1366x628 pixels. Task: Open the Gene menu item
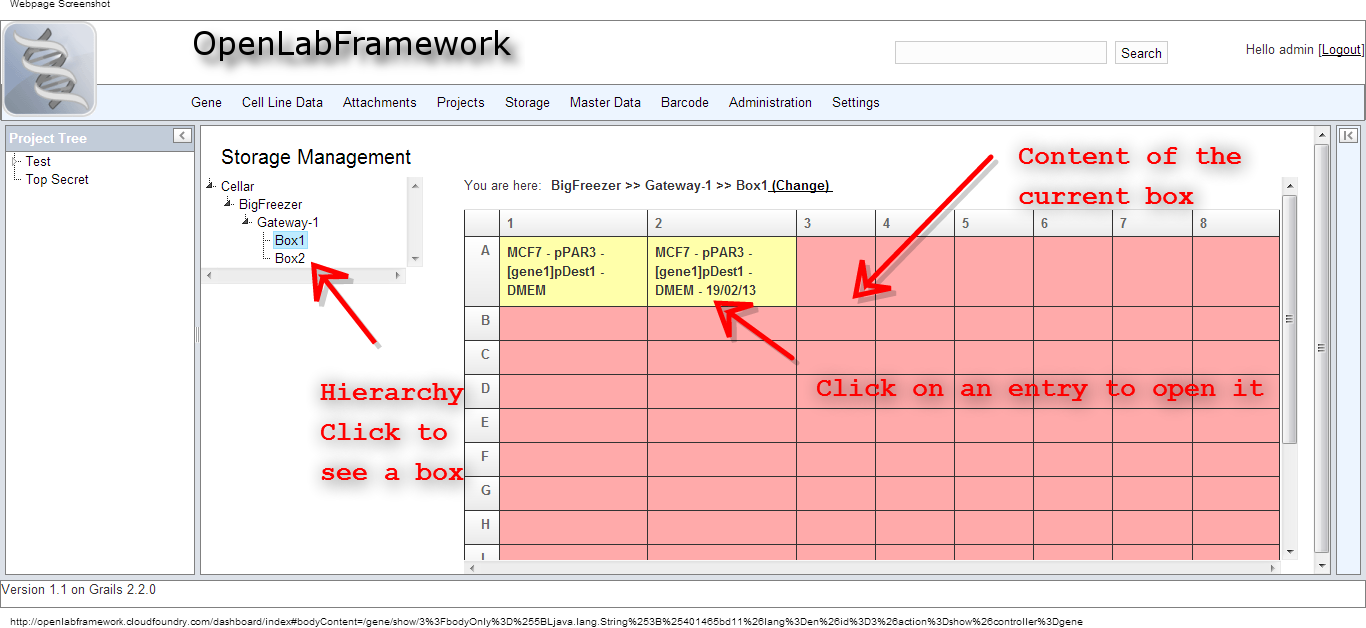[206, 102]
